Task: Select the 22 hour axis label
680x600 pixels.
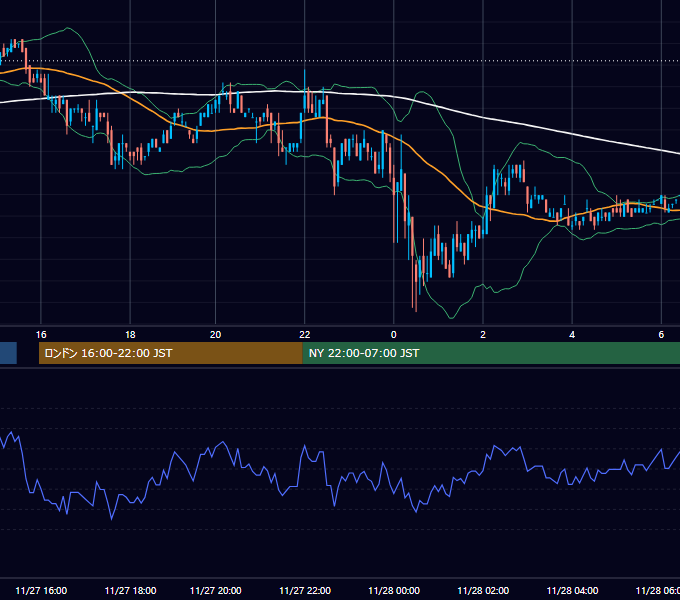Action: (305, 335)
